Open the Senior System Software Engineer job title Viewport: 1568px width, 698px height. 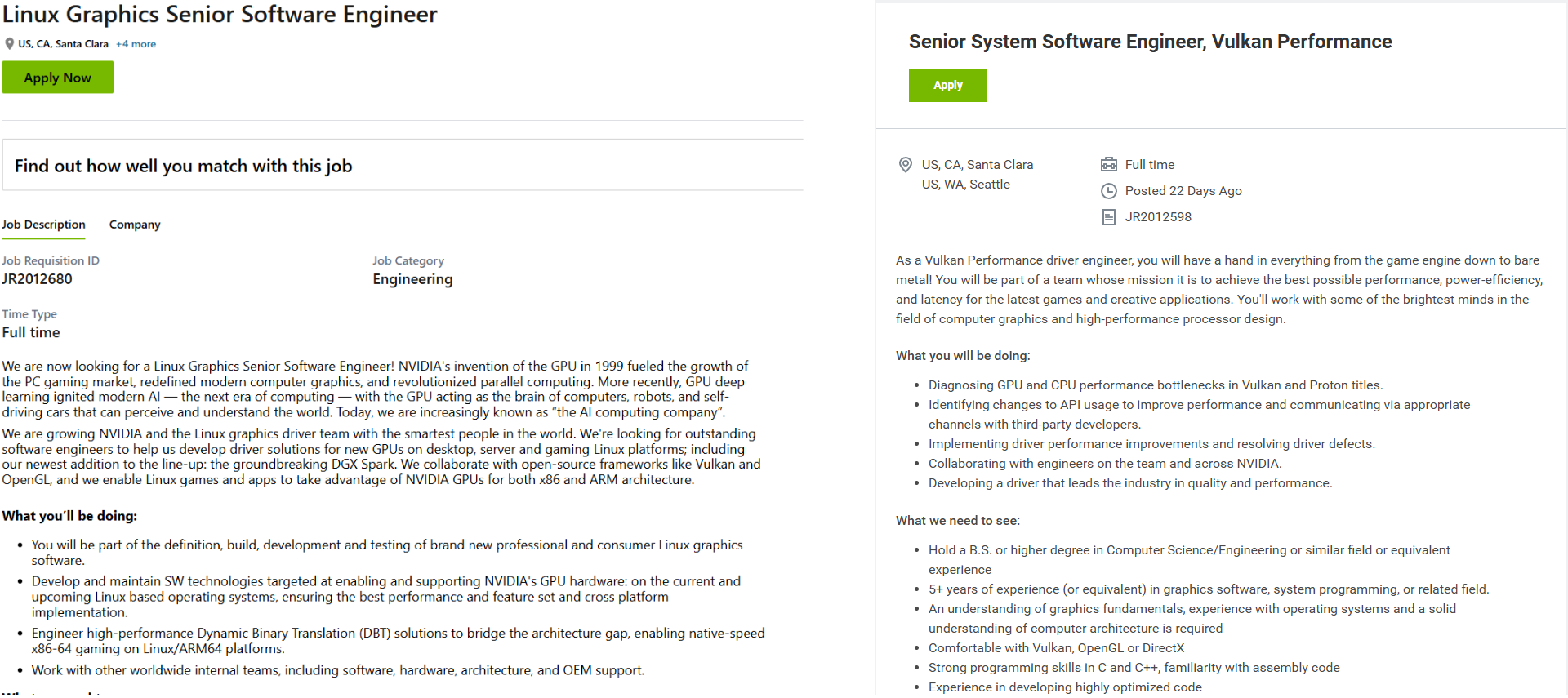click(x=1150, y=41)
